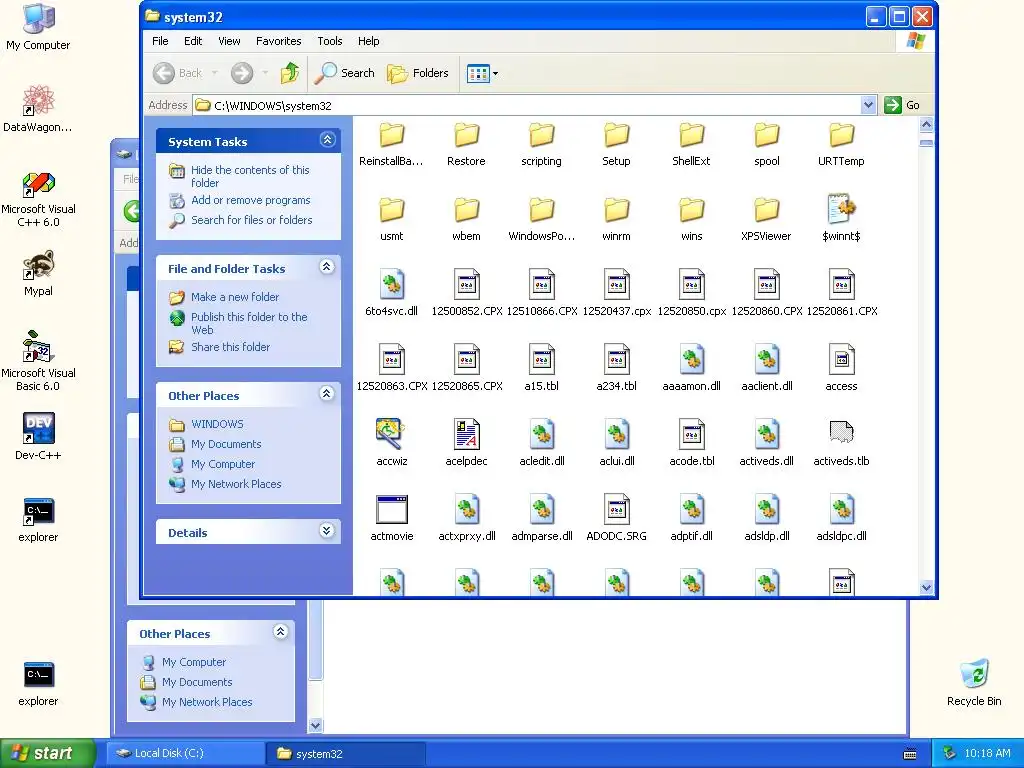Collapse Other Places in system32 window
This screenshot has height=768, width=1024.
[x=327, y=394]
